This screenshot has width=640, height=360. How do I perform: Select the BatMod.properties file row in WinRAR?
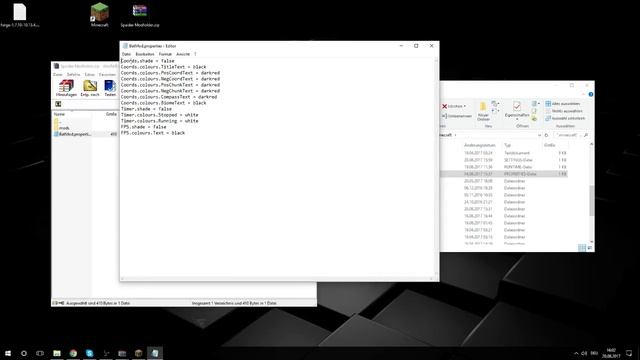pos(85,134)
